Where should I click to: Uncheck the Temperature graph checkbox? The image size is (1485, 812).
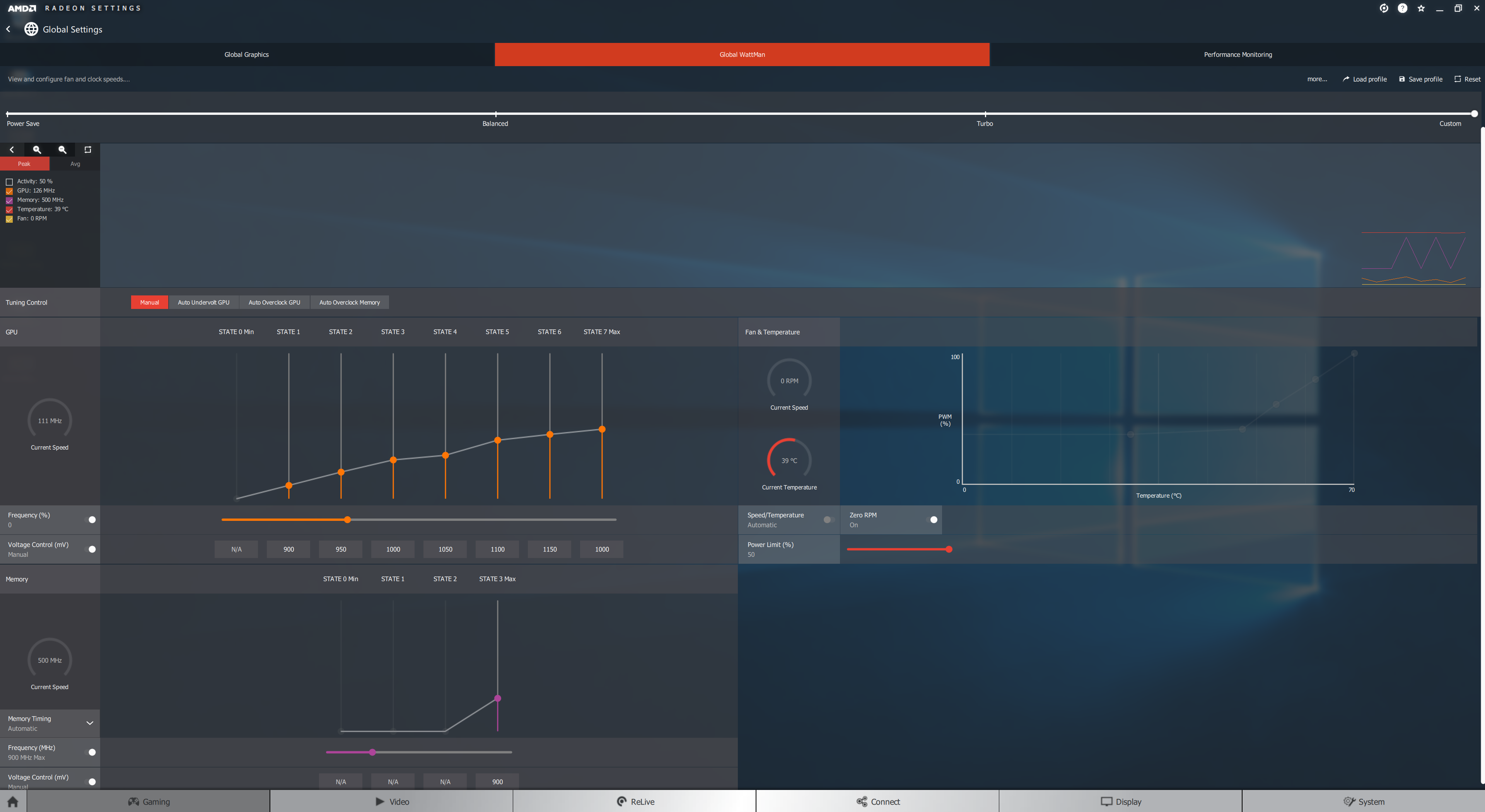coord(9,209)
